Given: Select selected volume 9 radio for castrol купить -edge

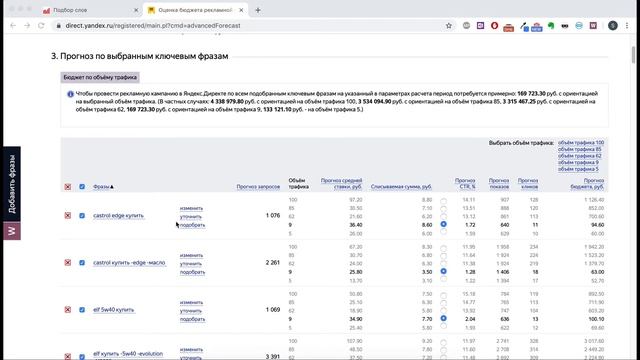Looking at the screenshot, I should pos(443,271).
